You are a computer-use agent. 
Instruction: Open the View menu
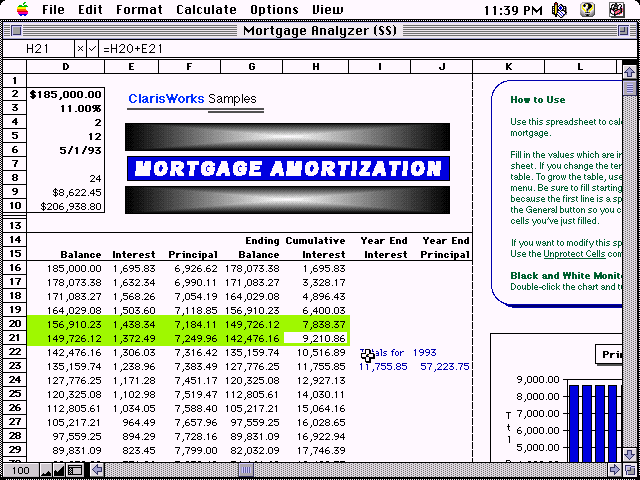[x=327, y=10]
